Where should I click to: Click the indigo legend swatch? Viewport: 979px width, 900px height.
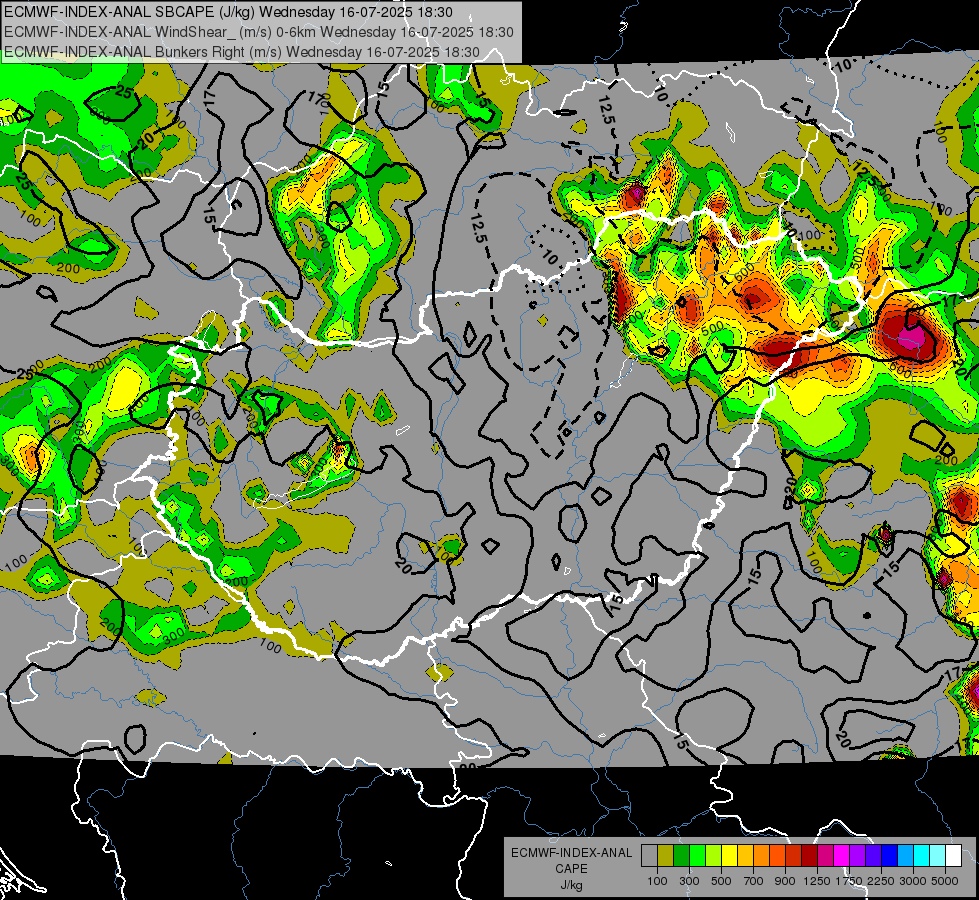click(x=874, y=856)
